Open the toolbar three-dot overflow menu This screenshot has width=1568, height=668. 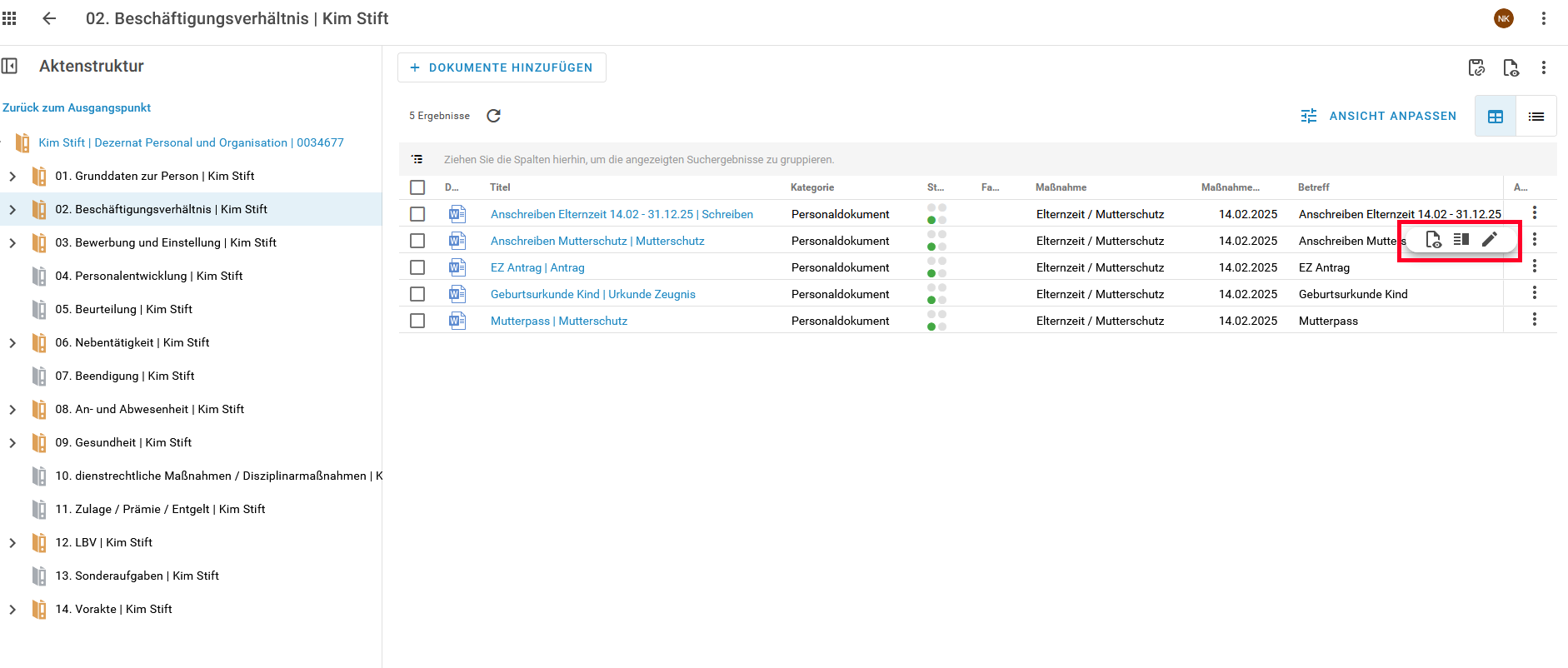point(1543,67)
